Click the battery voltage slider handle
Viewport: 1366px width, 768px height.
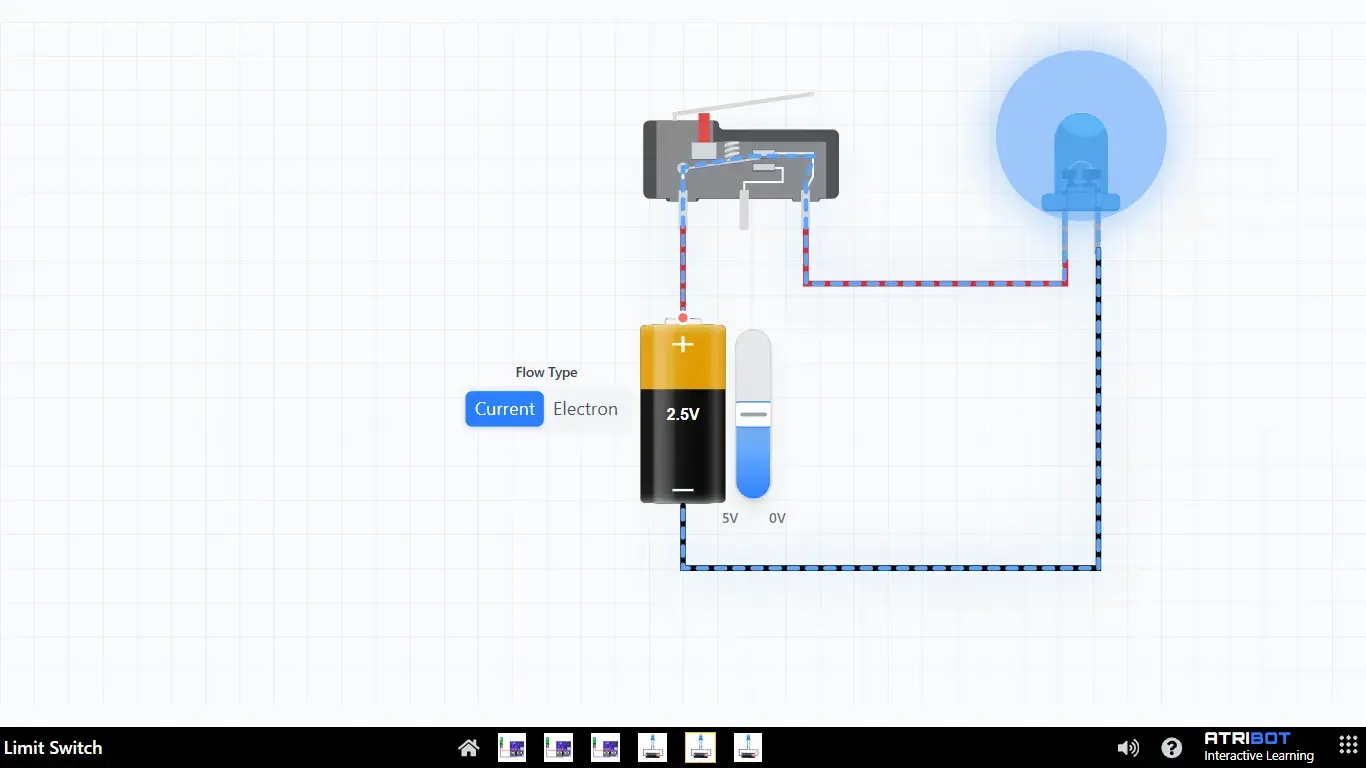(x=753, y=414)
